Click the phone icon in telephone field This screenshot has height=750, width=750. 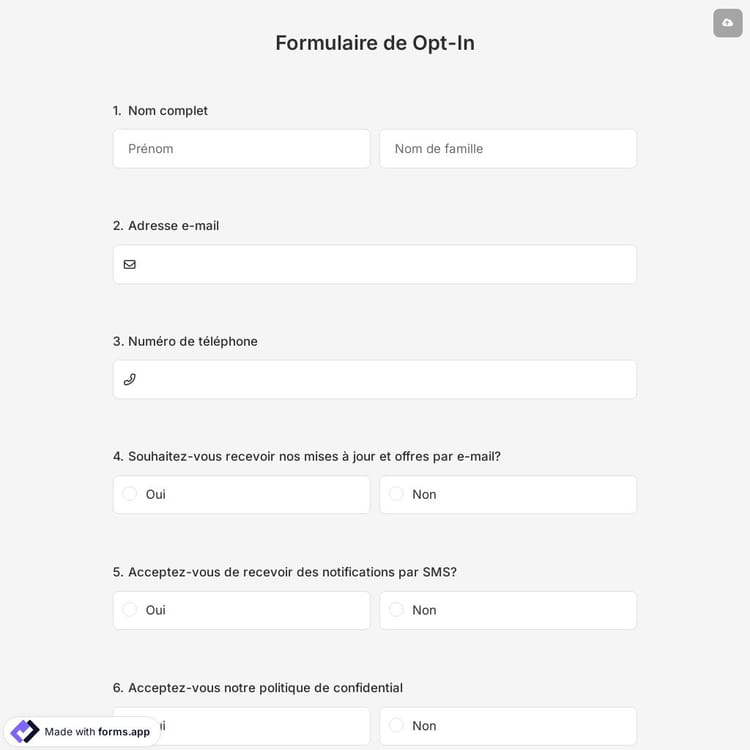coord(130,379)
